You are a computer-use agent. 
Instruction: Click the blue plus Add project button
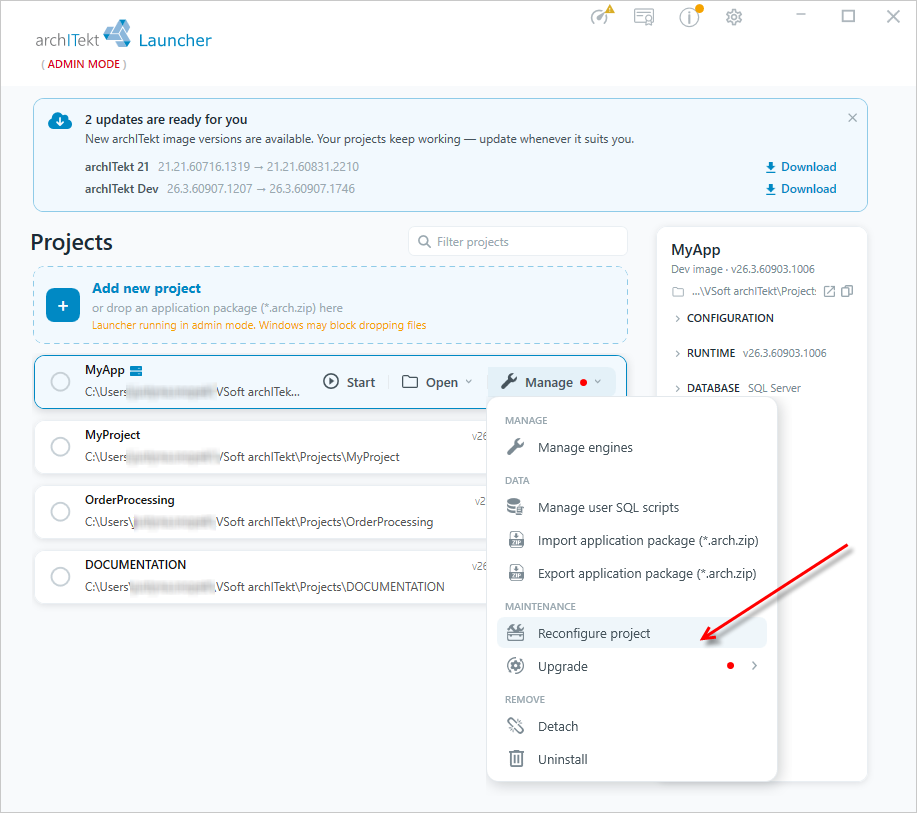pos(63,305)
